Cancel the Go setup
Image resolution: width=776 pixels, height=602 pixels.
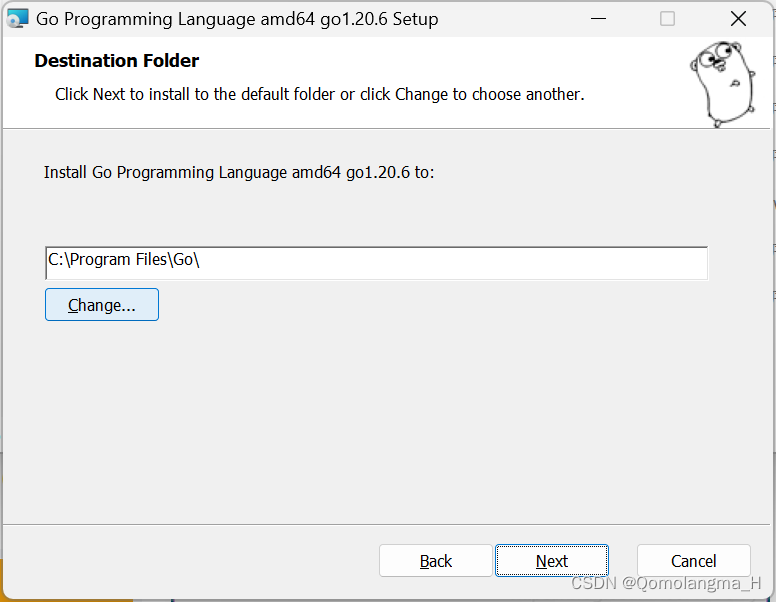[x=693, y=561]
